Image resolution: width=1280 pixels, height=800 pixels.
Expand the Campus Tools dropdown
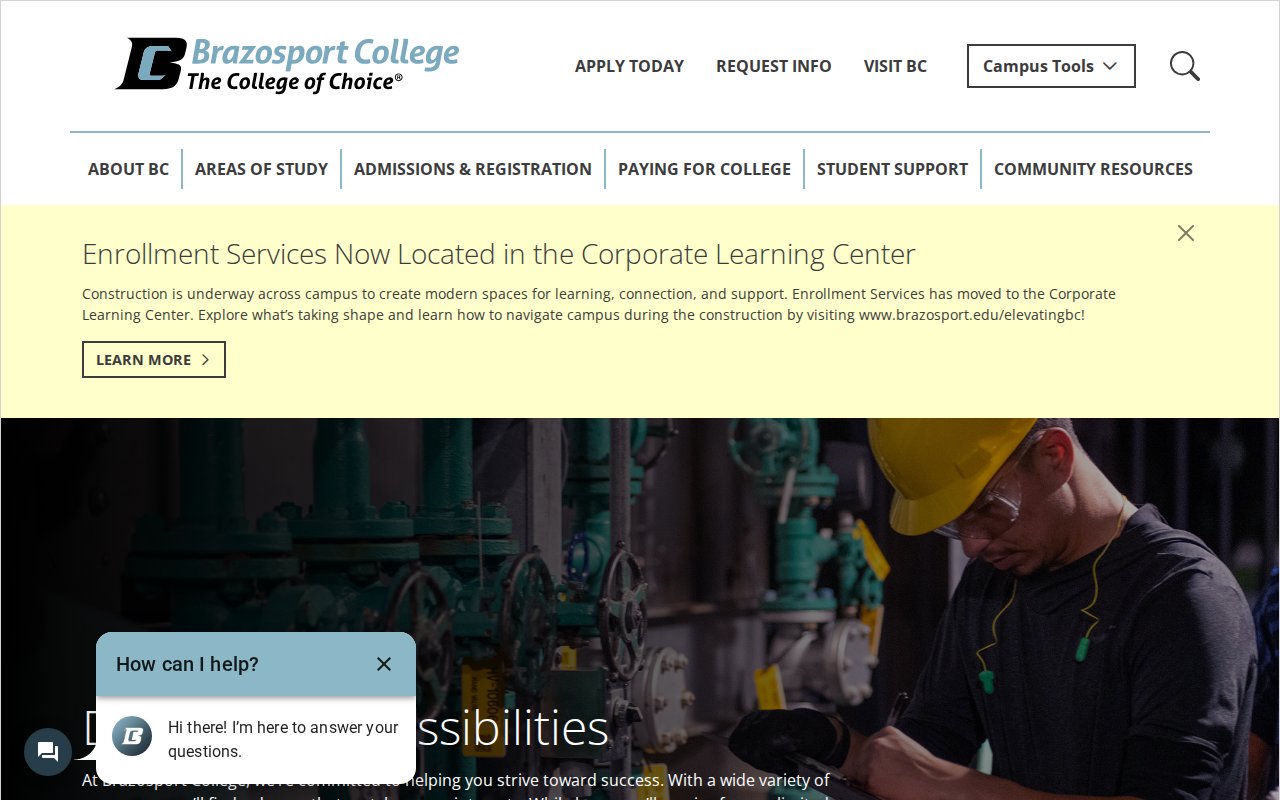(x=1050, y=66)
